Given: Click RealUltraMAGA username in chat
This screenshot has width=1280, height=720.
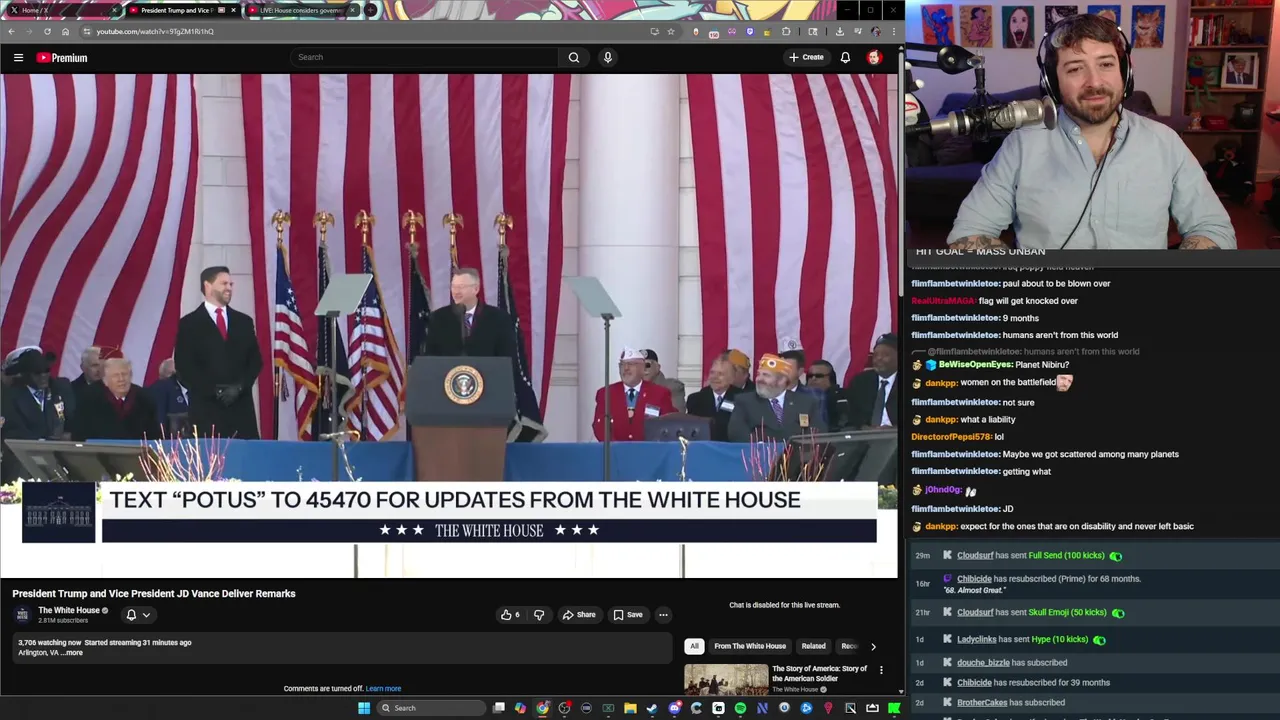Looking at the screenshot, I should click(x=943, y=301).
